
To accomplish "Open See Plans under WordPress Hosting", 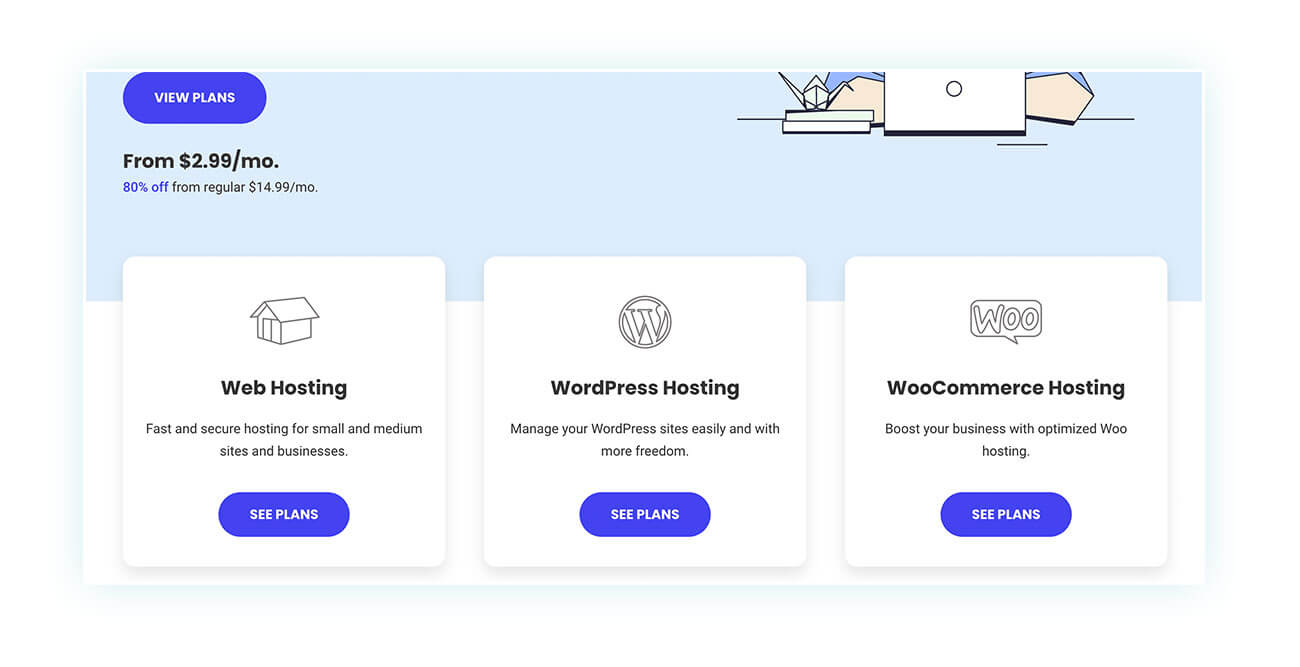I will point(645,514).
